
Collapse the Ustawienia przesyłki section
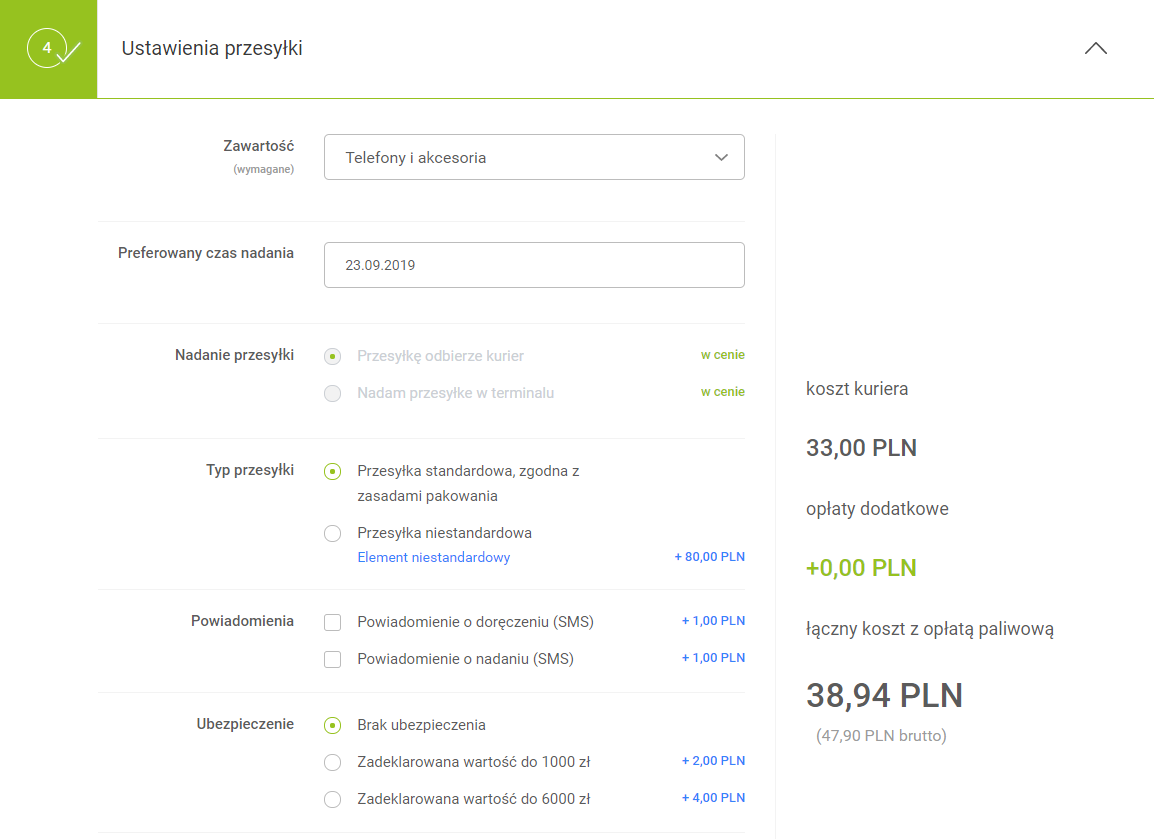1096,48
